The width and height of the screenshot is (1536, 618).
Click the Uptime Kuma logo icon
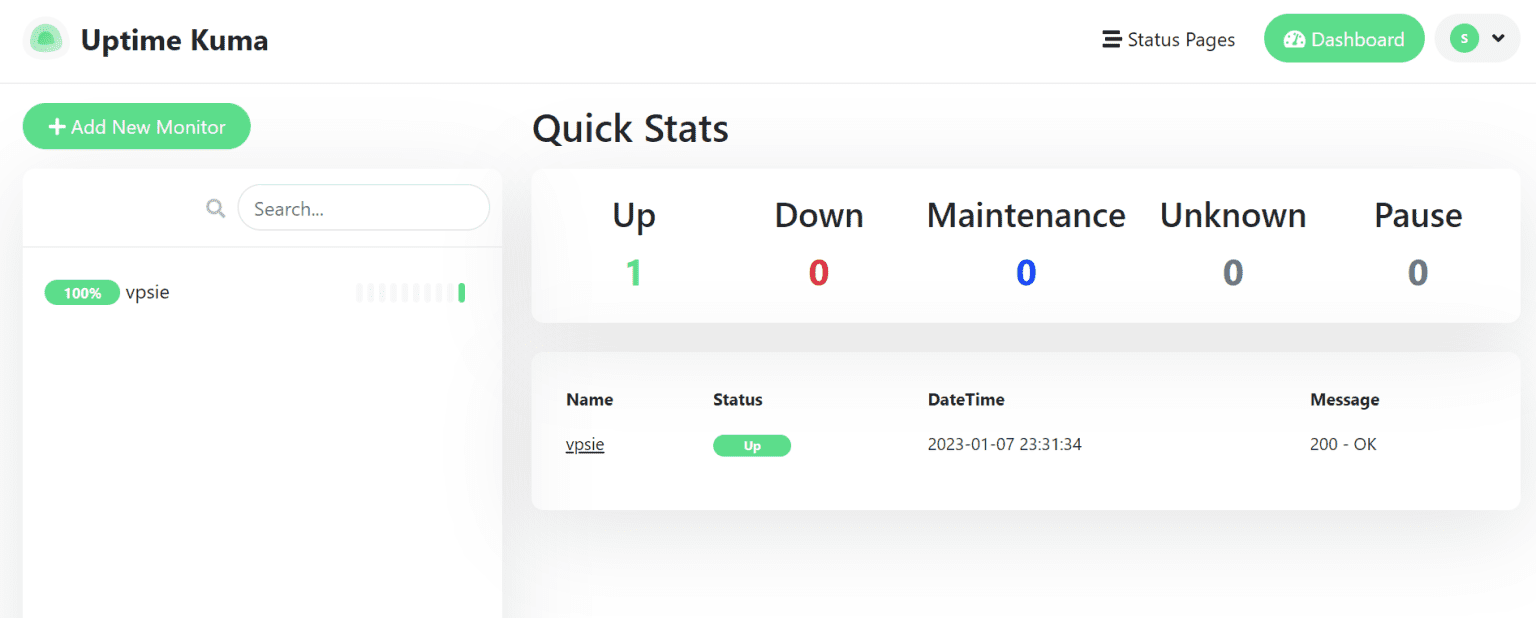pyautogui.click(x=46, y=38)
